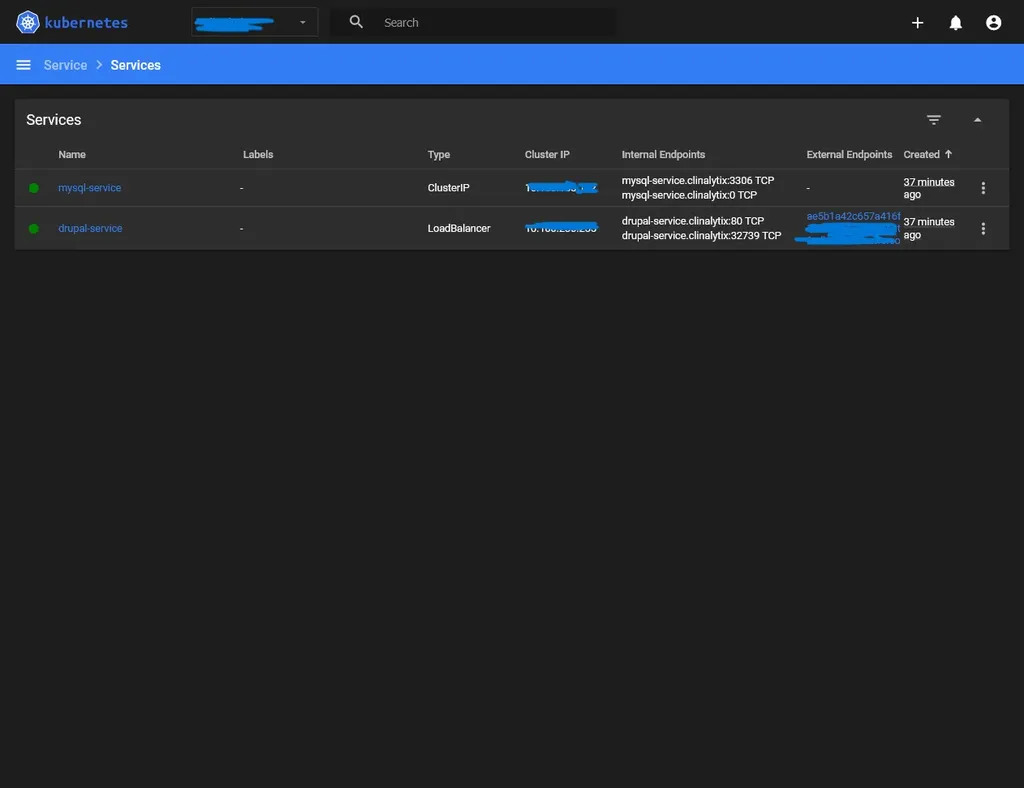
Task: Click the search magnifier icon
Action: tap(356, 22)
